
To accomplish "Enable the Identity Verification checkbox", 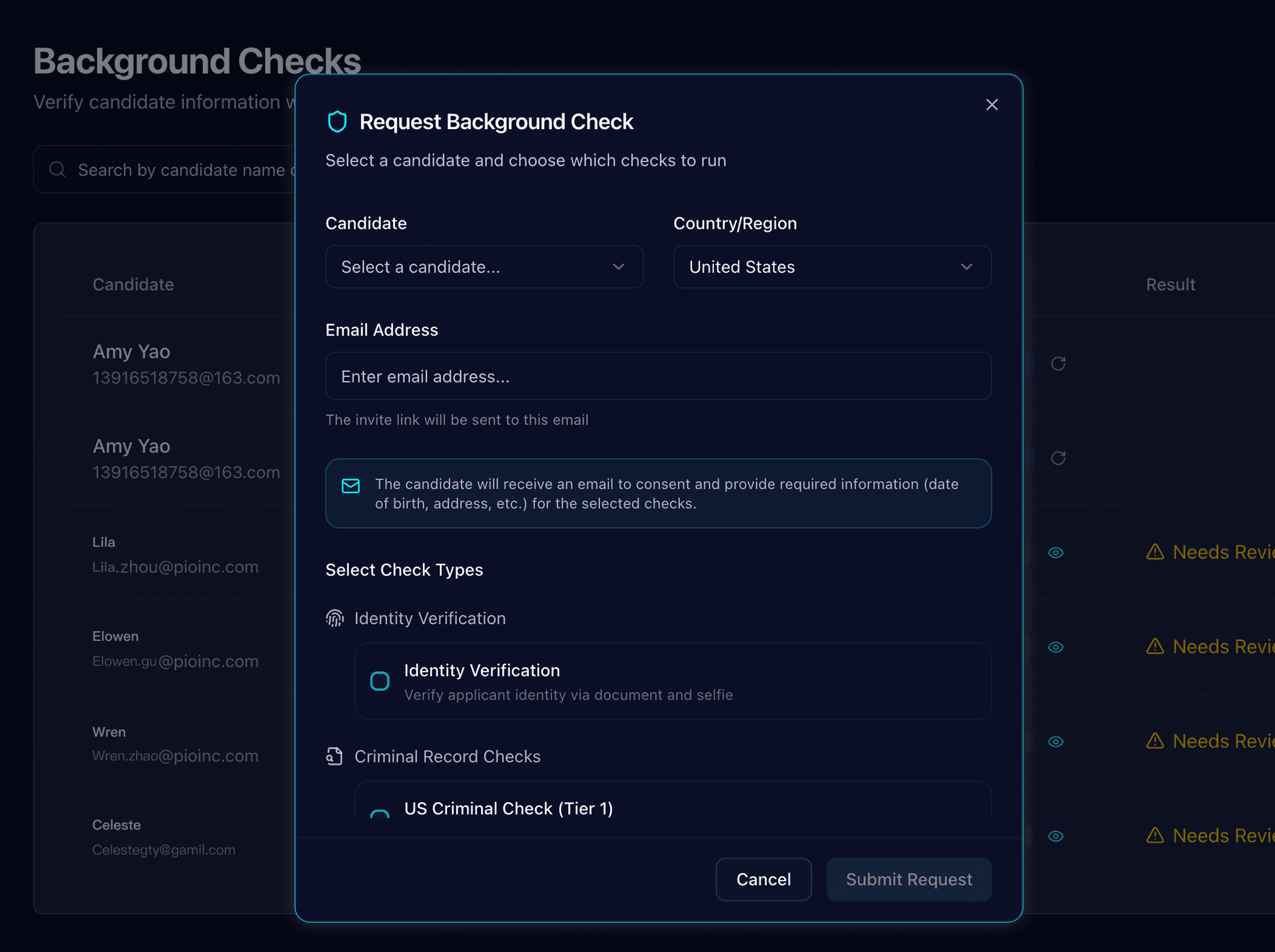I will [379, 681].
